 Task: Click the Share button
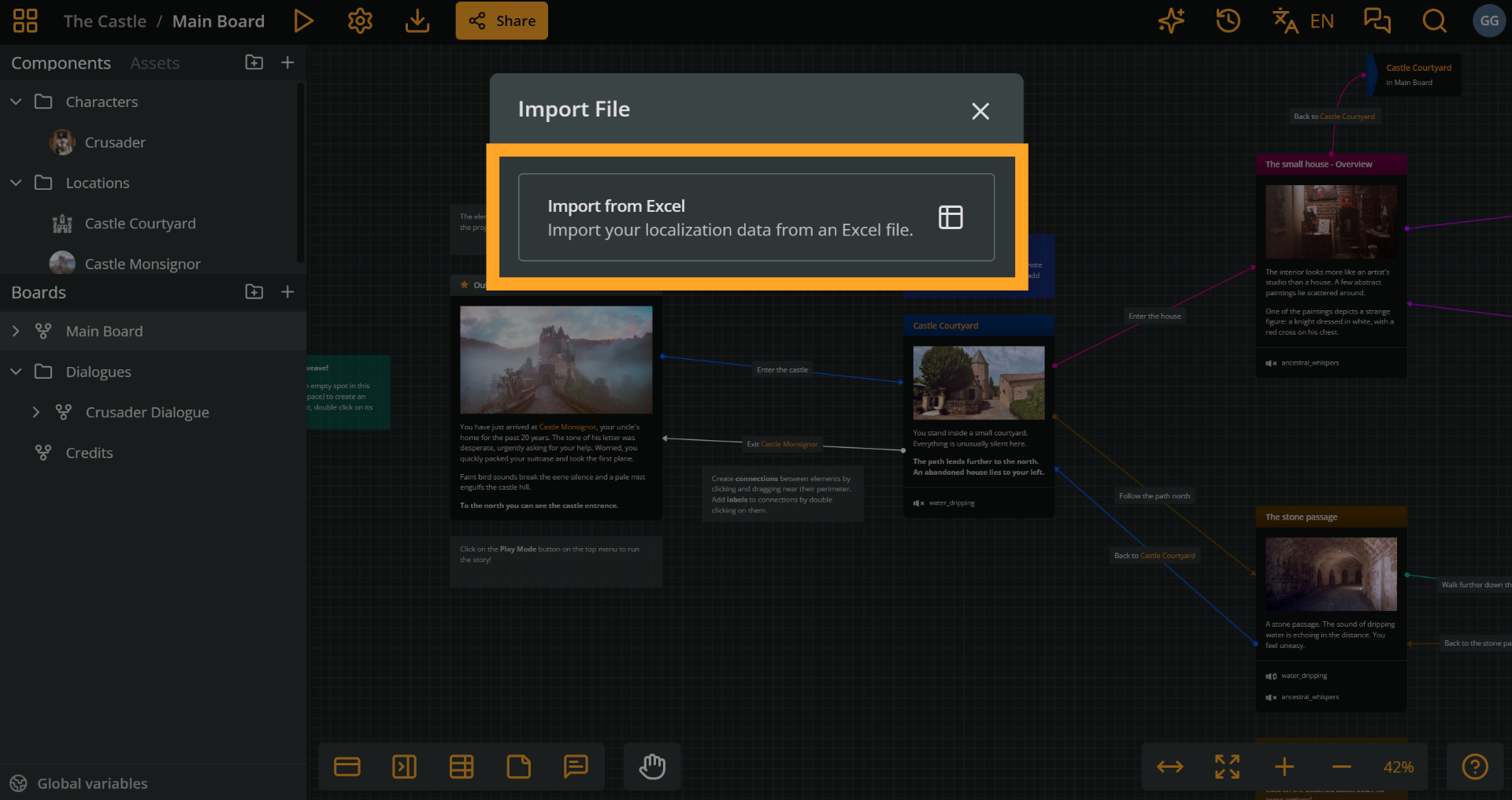(x=502, y=21)
